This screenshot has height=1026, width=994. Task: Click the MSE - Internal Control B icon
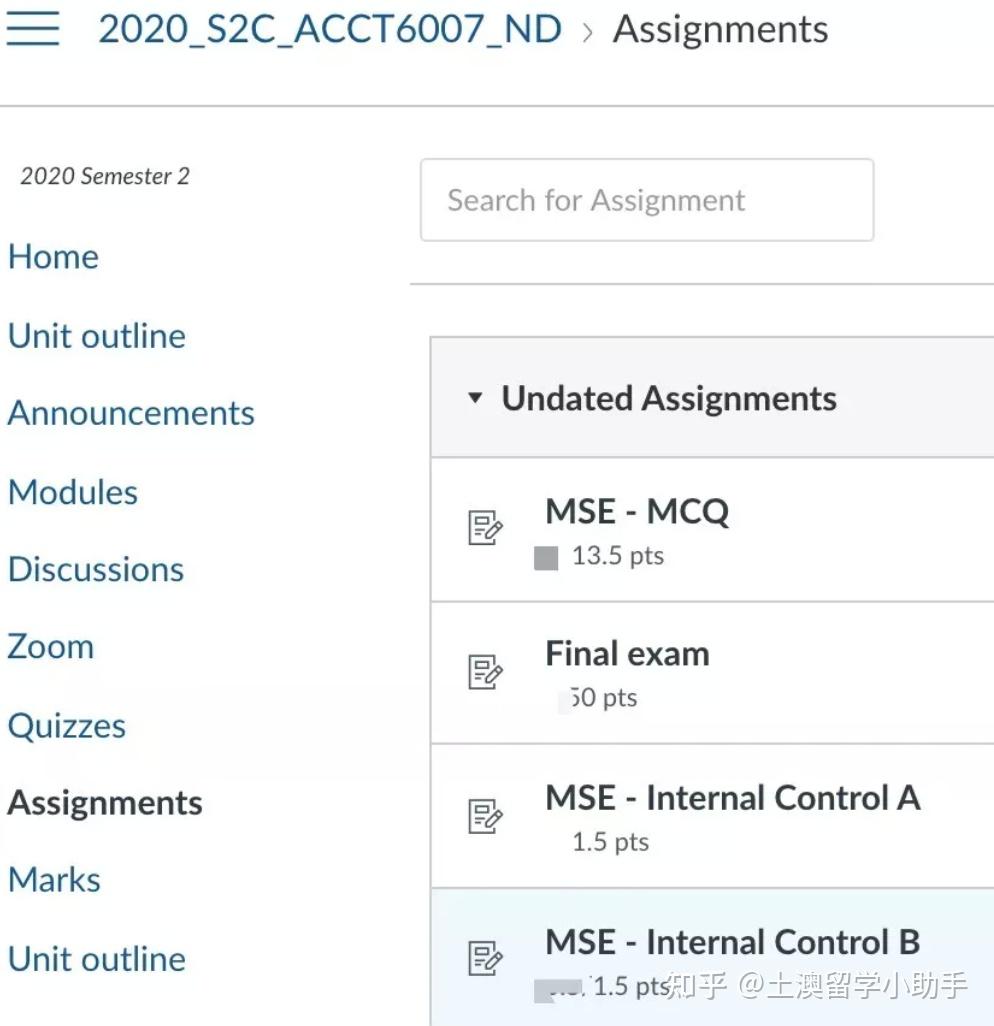click(x=485, y=958)
